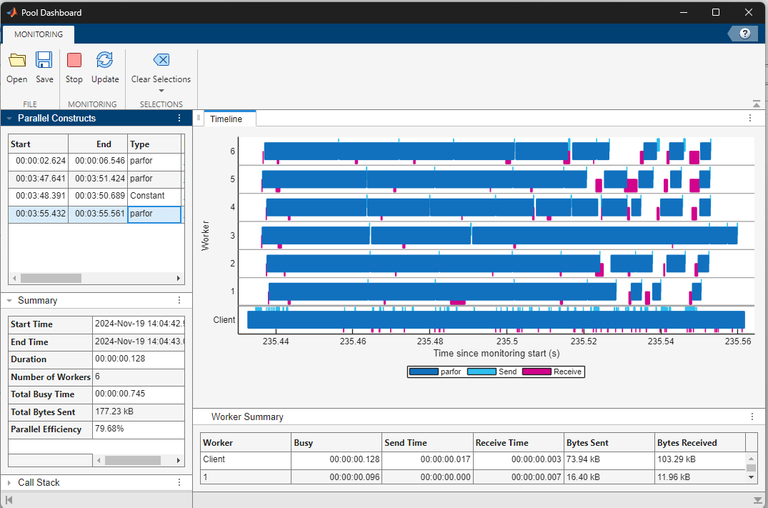Switch to the MONITORING tab
This screenshot has width=768, height=508.
click(38, 34)
